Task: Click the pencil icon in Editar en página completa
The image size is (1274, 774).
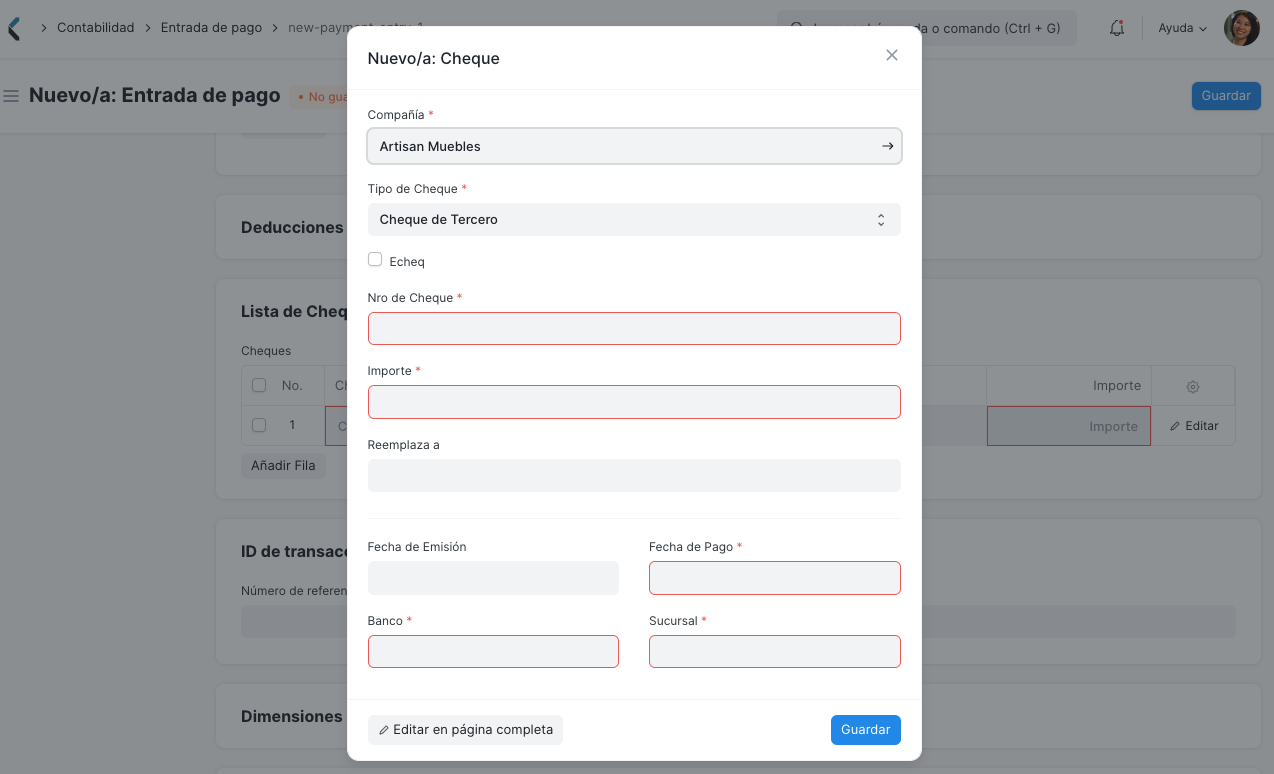Action: (384, 730)
